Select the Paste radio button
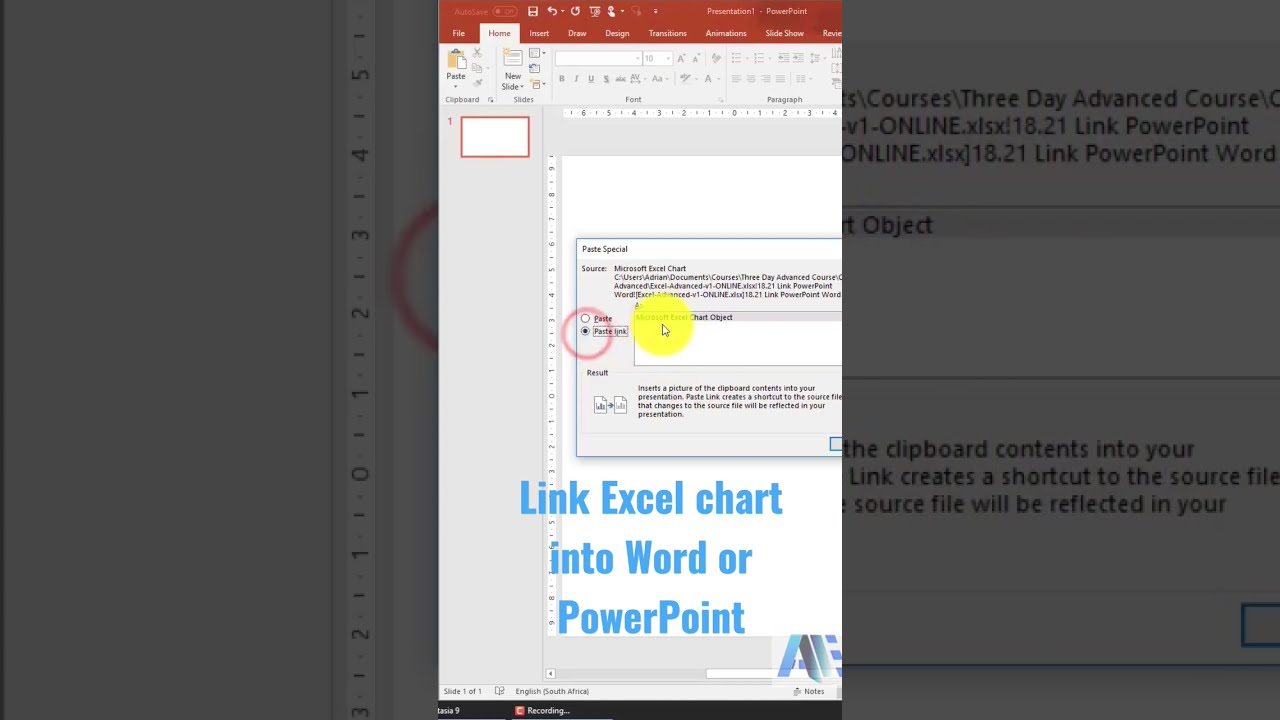 tap(586, 319)
